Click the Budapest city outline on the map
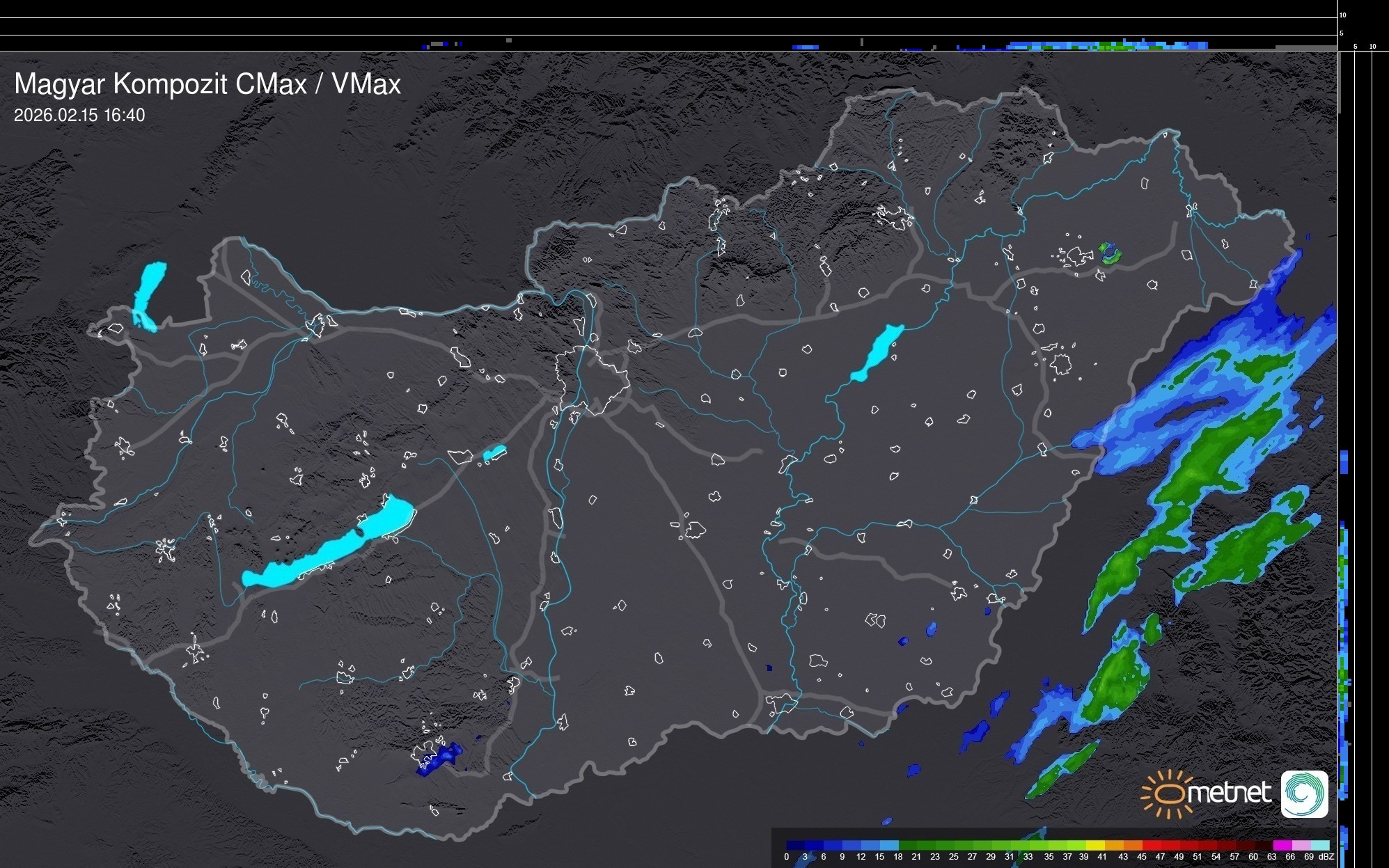 (x=592, y=379)
